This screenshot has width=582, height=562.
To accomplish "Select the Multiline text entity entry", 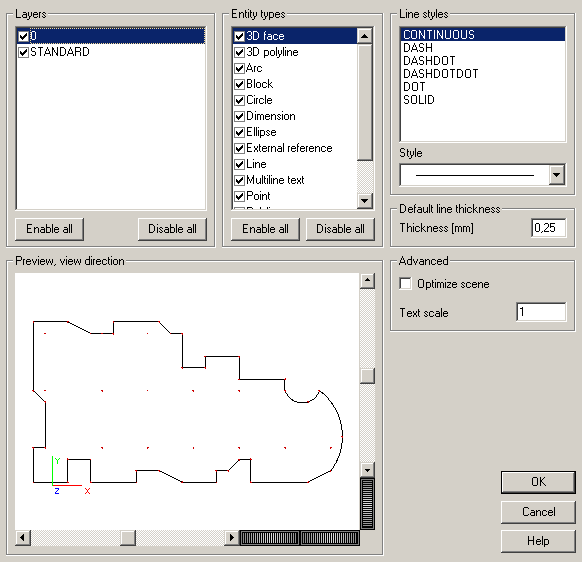I will pyautogui.click(x=275, y=180).
